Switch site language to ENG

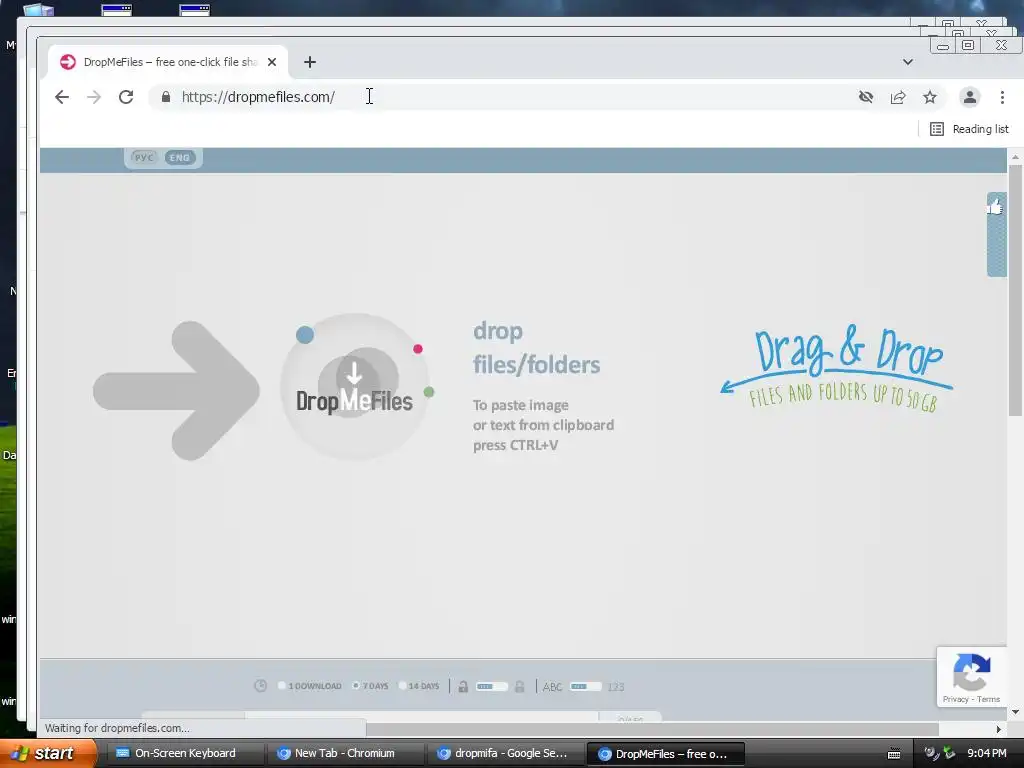[x=180, y=157]
